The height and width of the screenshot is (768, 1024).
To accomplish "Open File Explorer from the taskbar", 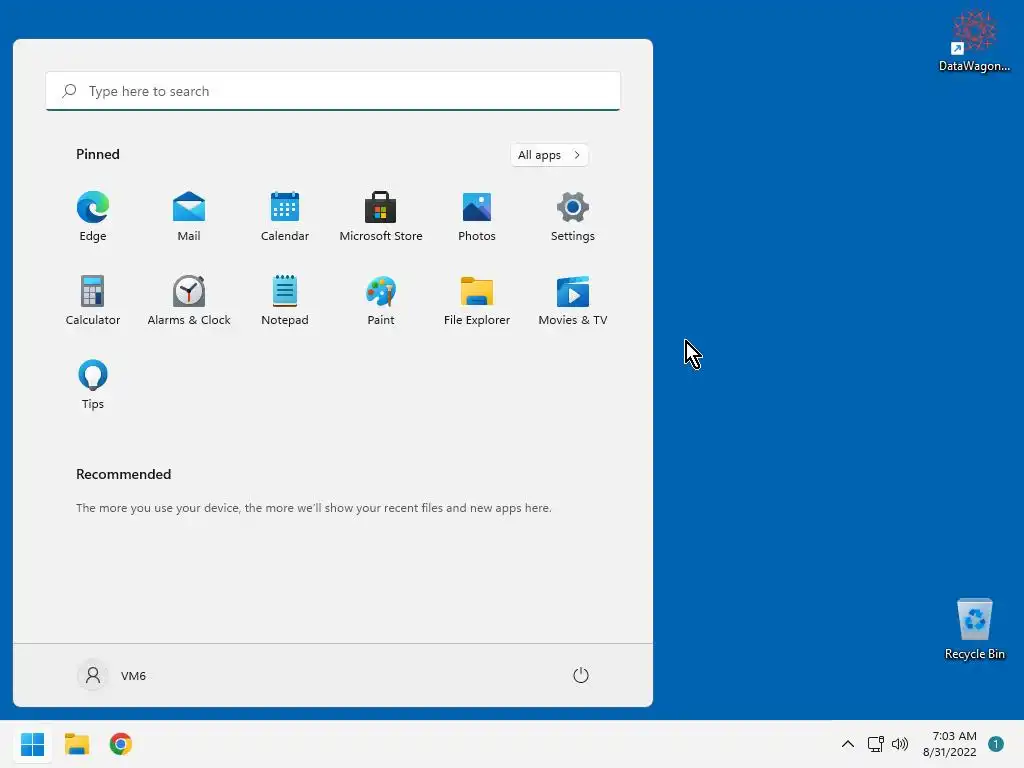I will click(x=77, y=744).
